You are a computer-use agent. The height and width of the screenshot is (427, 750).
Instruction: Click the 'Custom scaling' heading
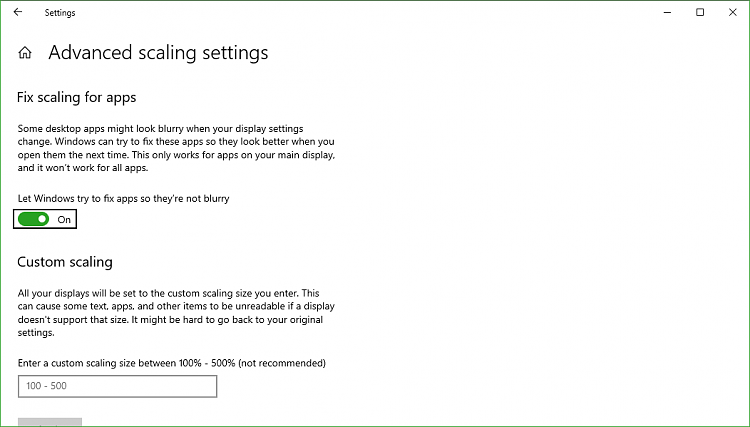pyautogui.click(x=65, y=262)
